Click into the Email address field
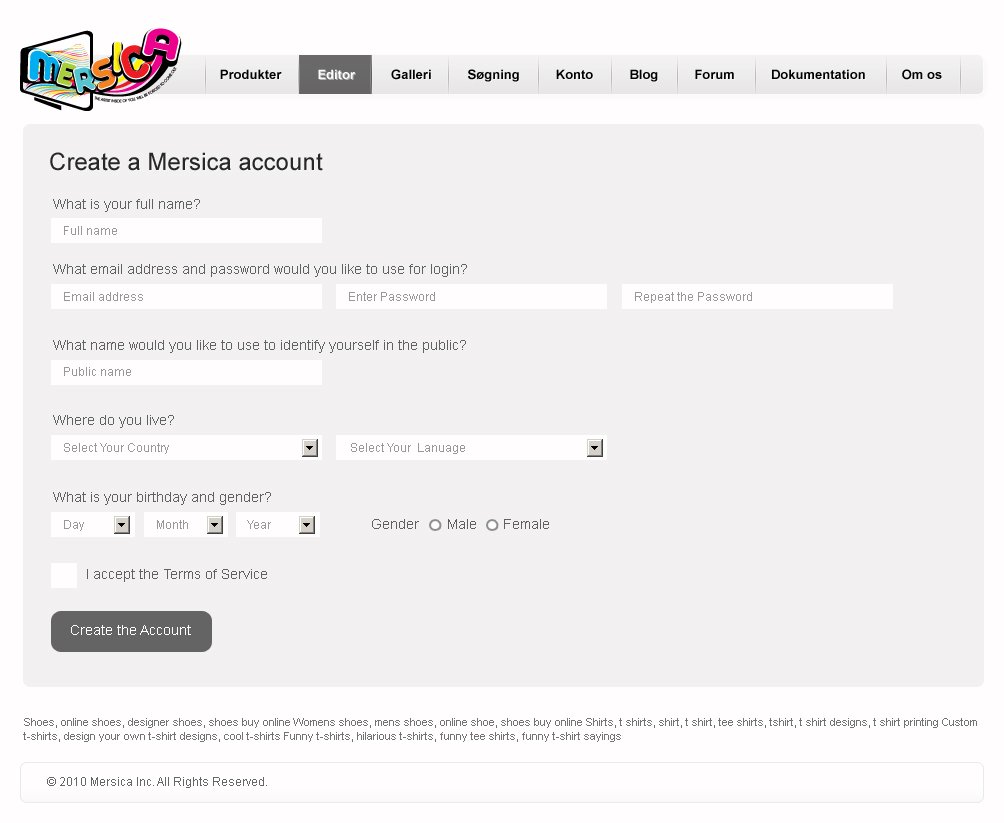The height and width of the screenshot is (823, 1004). pyautogui.click(x=186, y=297)
